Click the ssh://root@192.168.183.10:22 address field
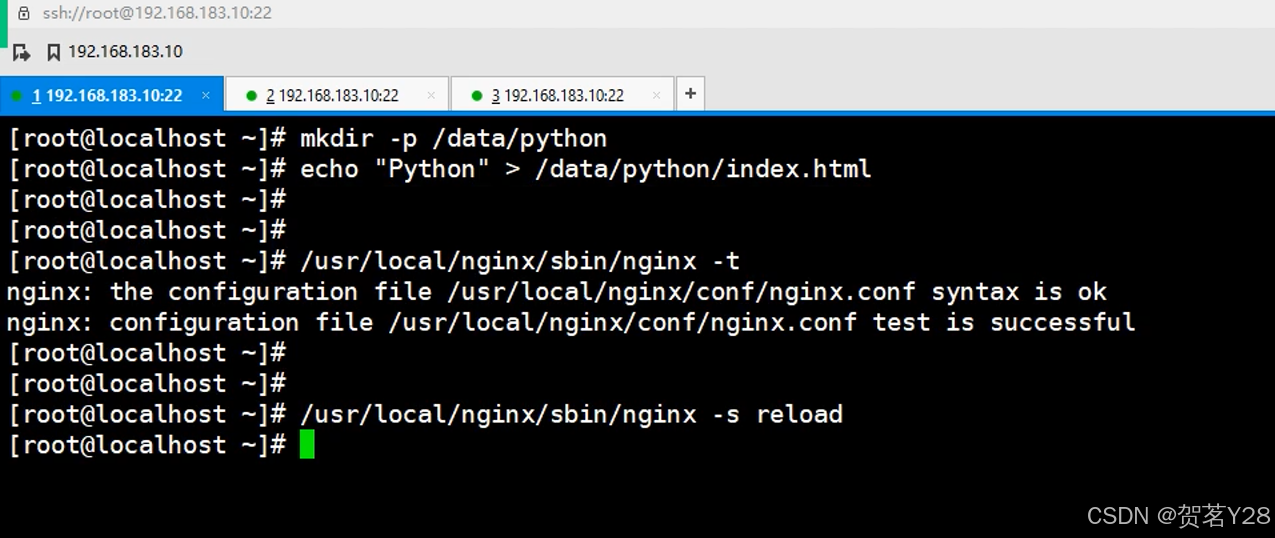The image size is (1275, 538). coord(157,14)
